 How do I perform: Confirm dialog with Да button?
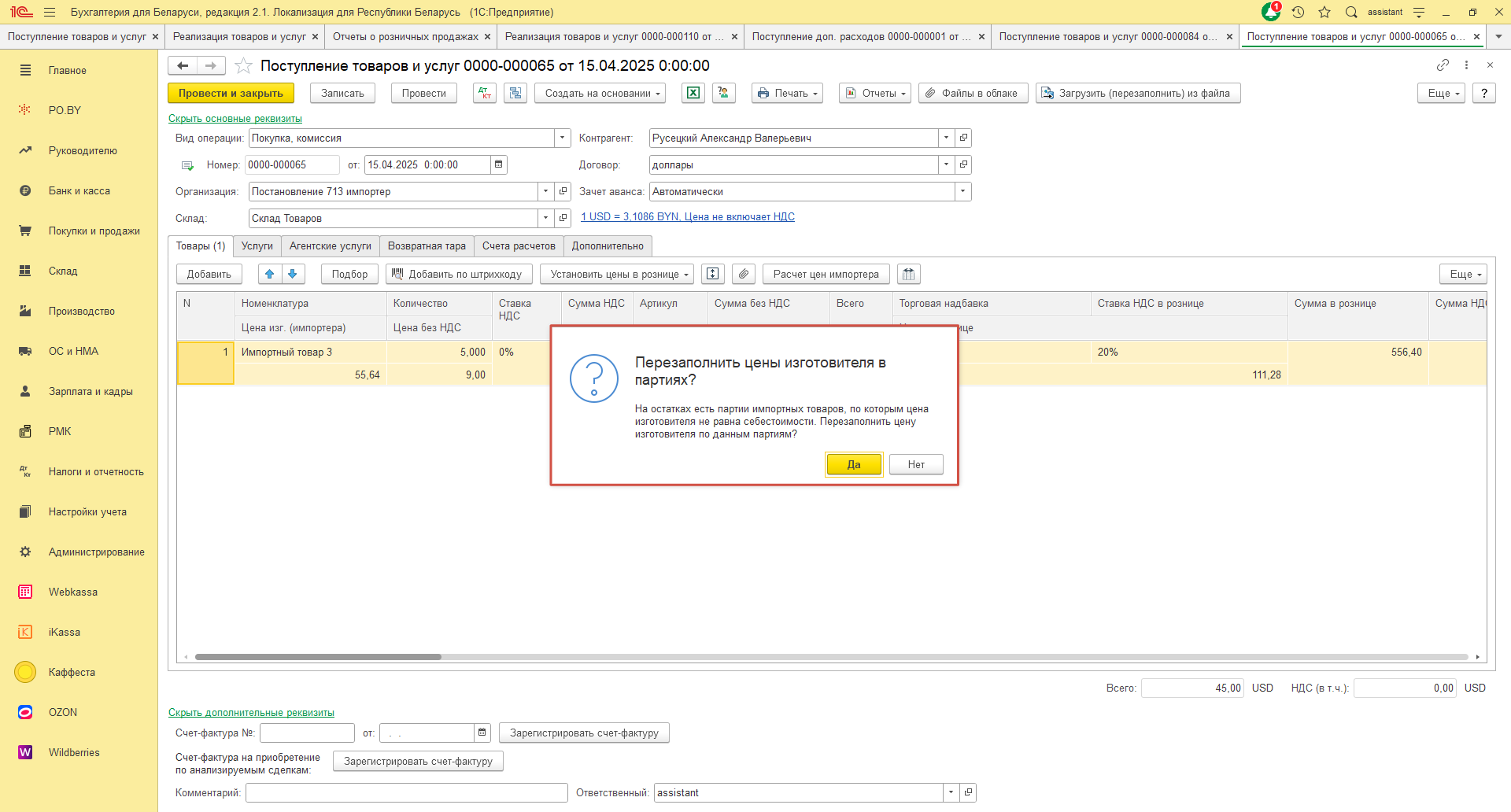(x=854, y=465)
